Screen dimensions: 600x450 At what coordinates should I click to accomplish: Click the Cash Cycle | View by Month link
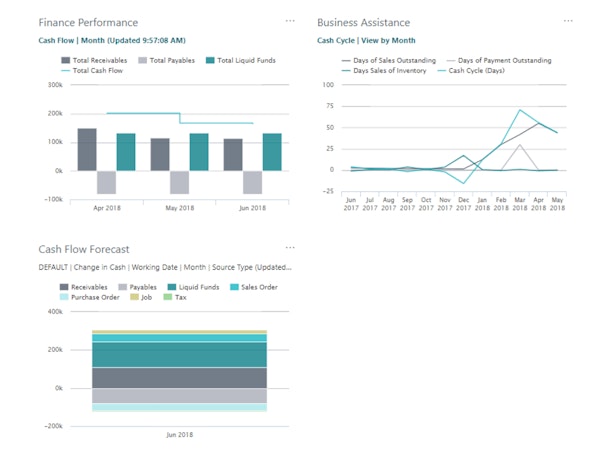pyautogui.click(x=366, y=41)
